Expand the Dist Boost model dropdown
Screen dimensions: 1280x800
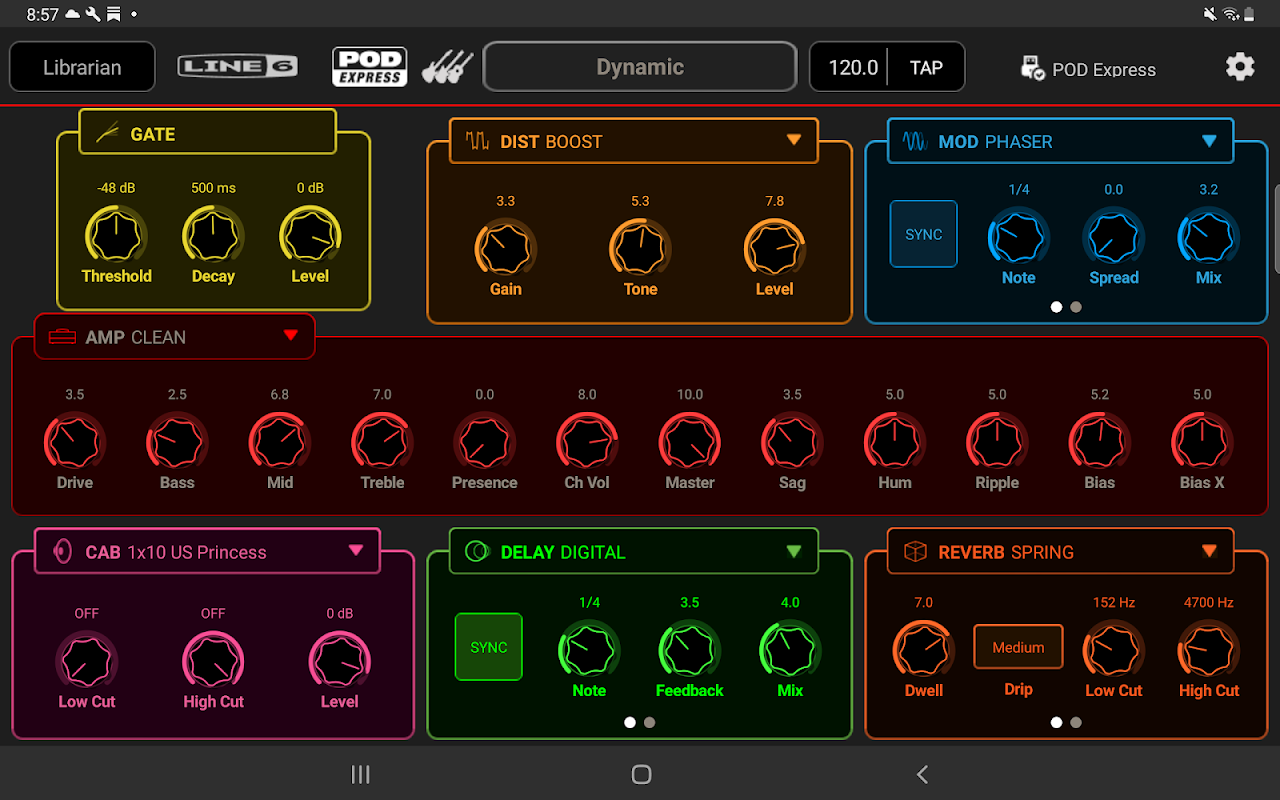(x=794, y=140)
